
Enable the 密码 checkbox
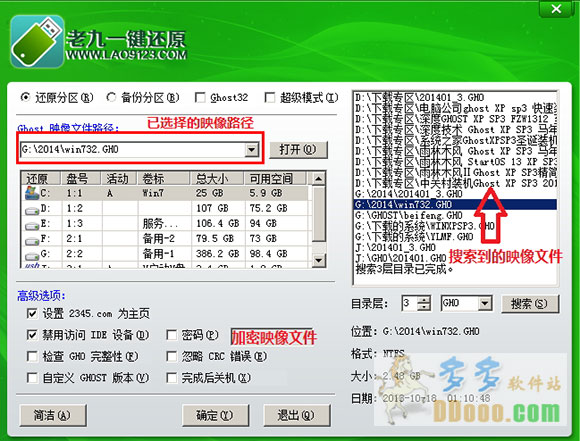pyautogui.click(x=171, y=335)
